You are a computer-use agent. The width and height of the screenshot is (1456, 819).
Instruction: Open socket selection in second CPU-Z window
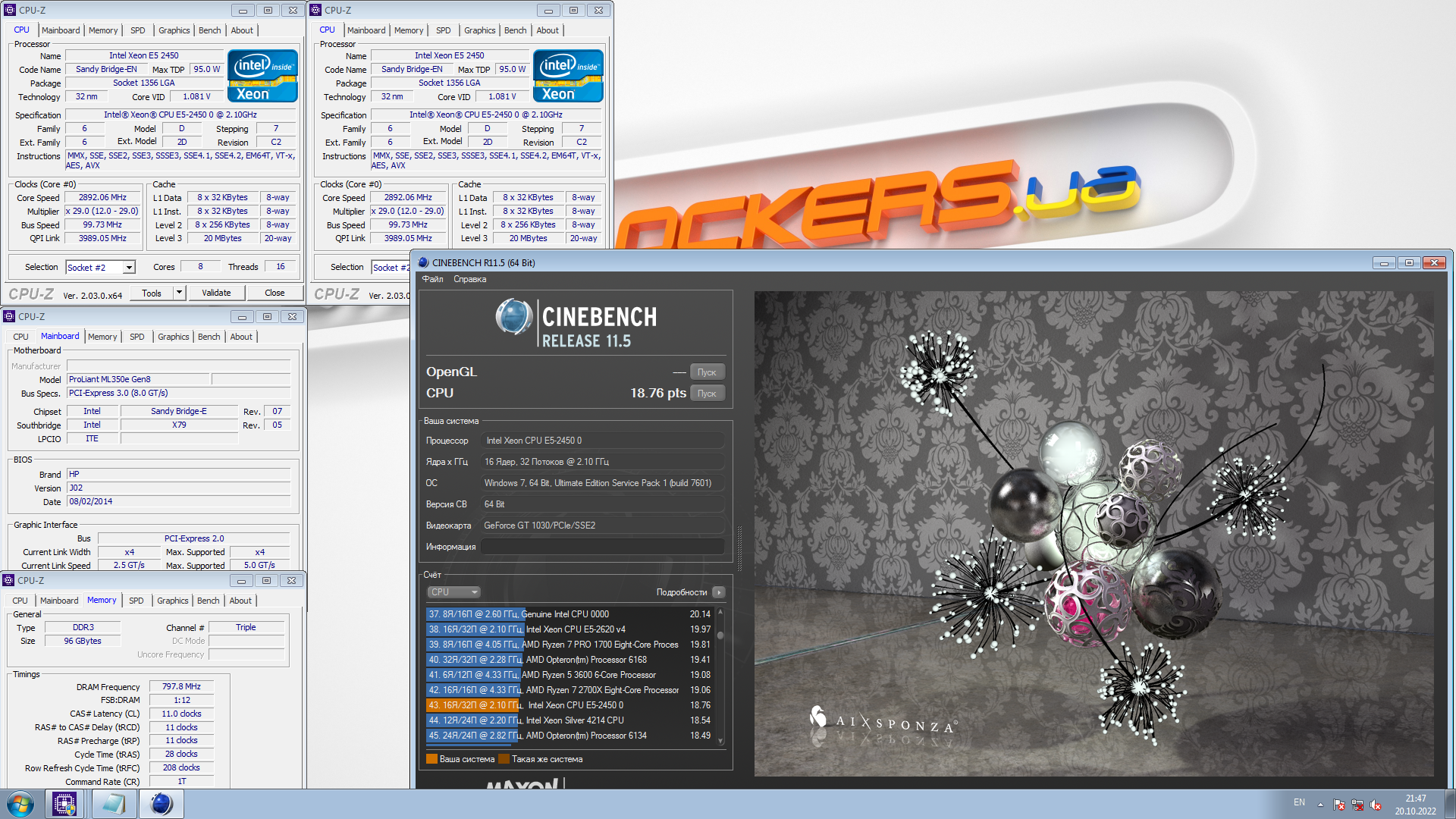[391, 267]
